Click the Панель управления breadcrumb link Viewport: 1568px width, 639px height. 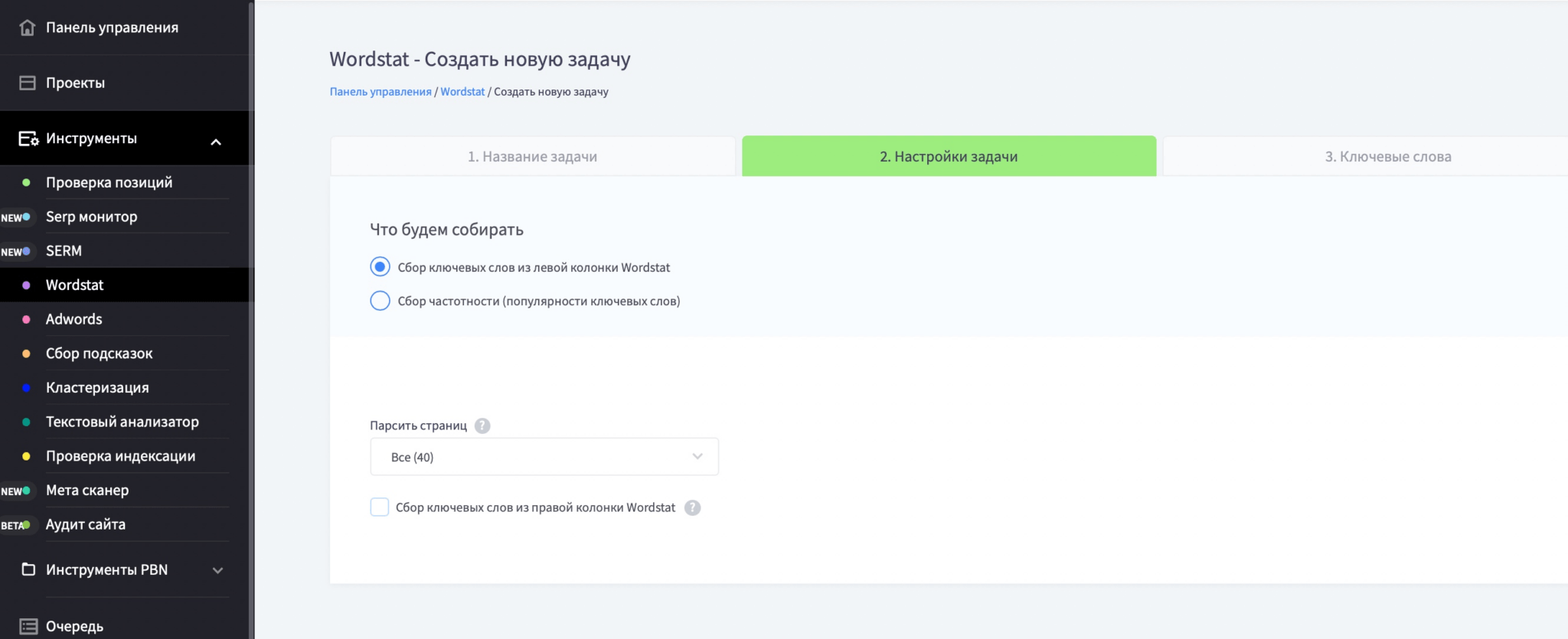pos(381,92)
